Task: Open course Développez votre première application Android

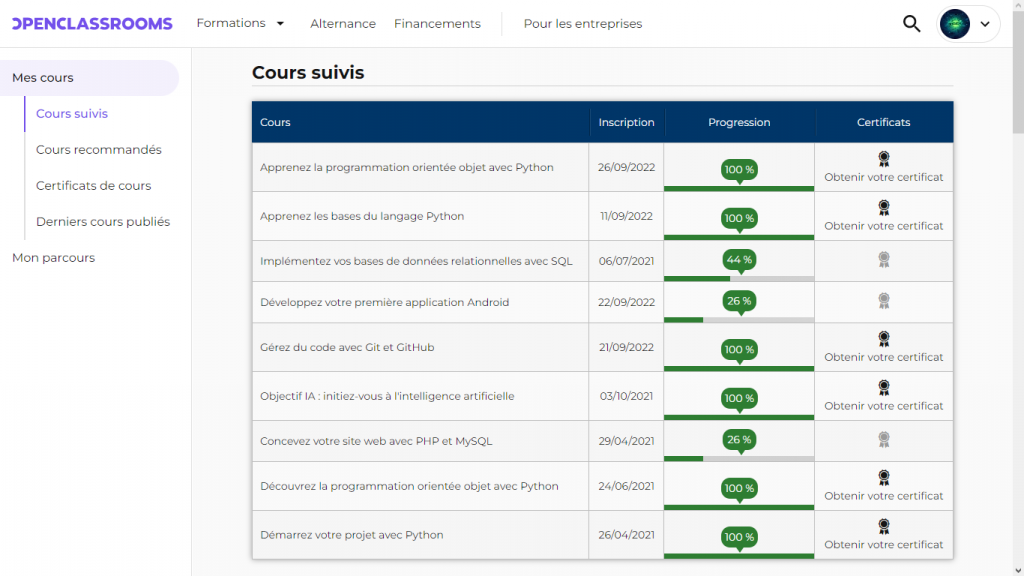Action: (384, 302)
